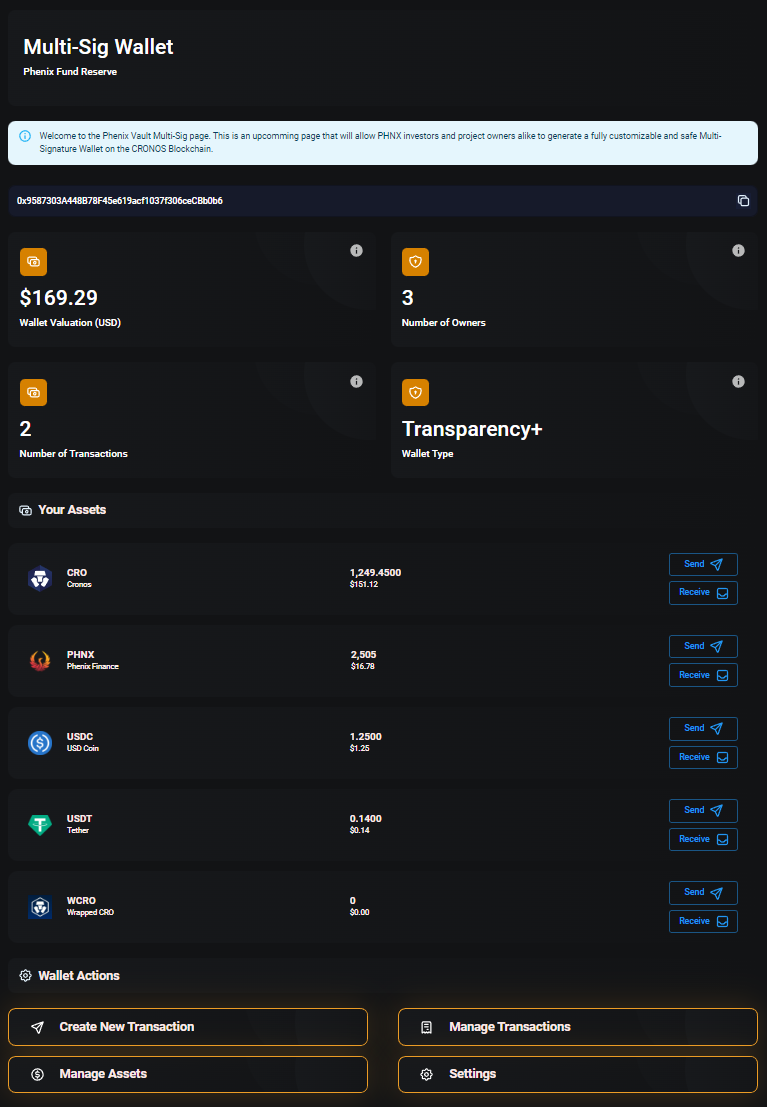Click the Wallet Actions section header
The width and height of the screenshot is (767, 1107).
point(79,976)
